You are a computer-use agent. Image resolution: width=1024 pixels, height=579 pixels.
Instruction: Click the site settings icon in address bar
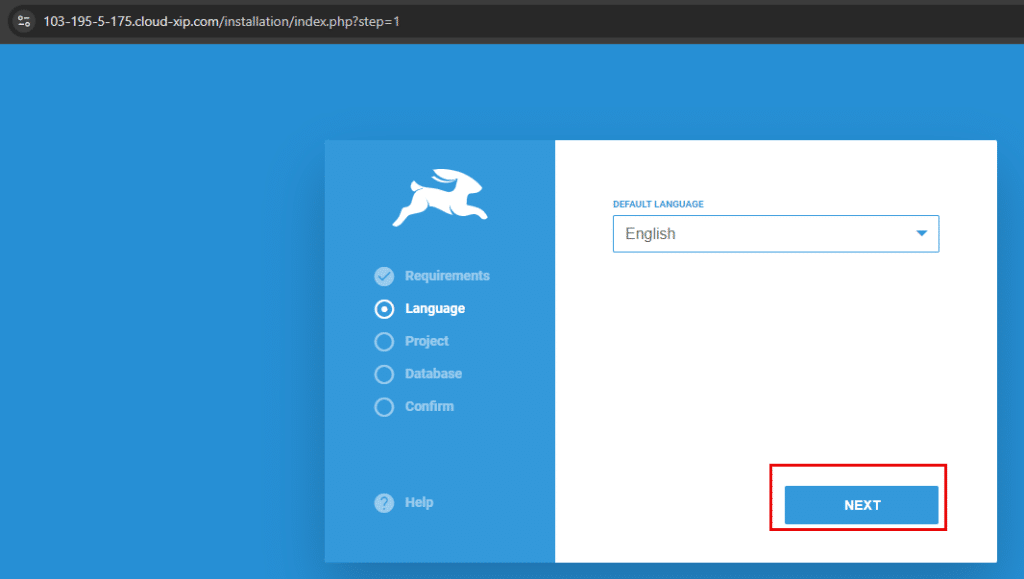[24, 22]
